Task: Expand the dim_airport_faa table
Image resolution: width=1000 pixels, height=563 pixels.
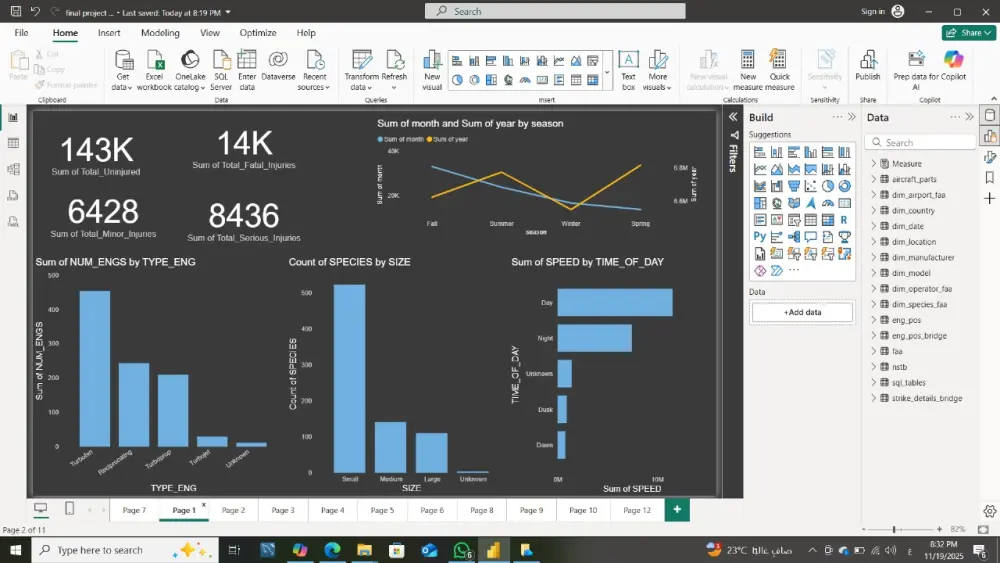Action: coord(874,195)
